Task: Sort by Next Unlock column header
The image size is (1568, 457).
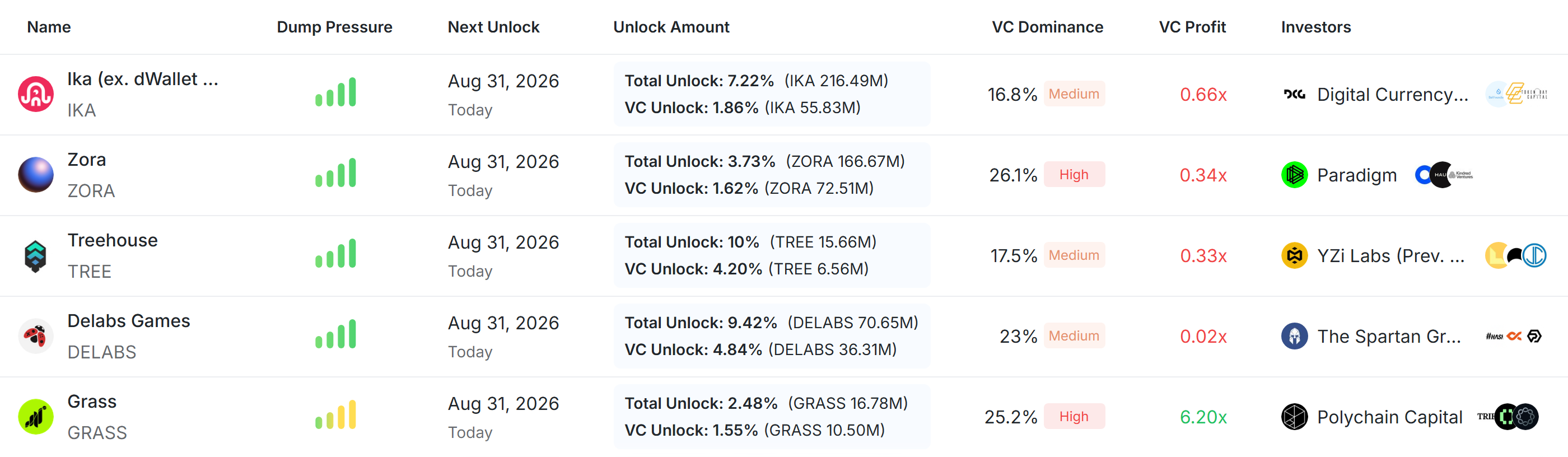Action: (494, 27)
